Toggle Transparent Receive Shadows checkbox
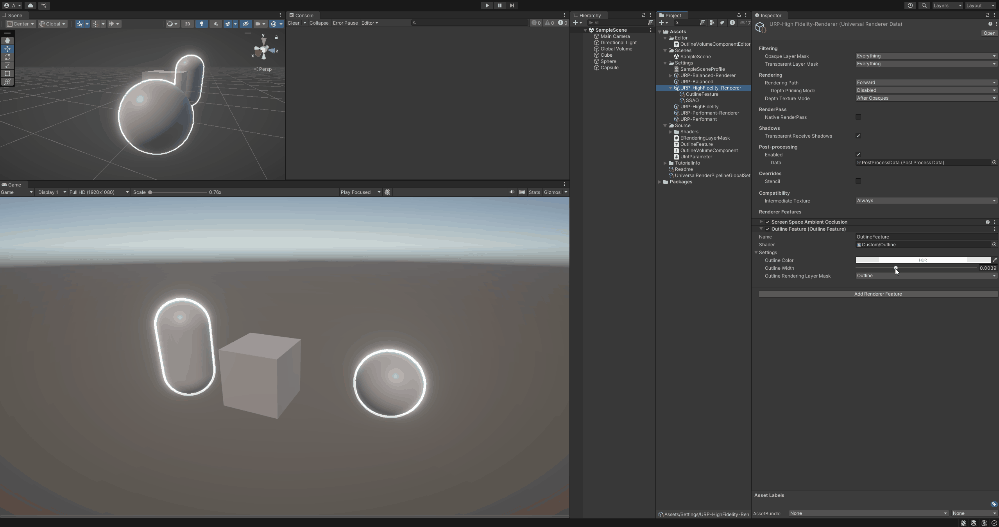This screenshot has height=527, width=999. (858, 136)
